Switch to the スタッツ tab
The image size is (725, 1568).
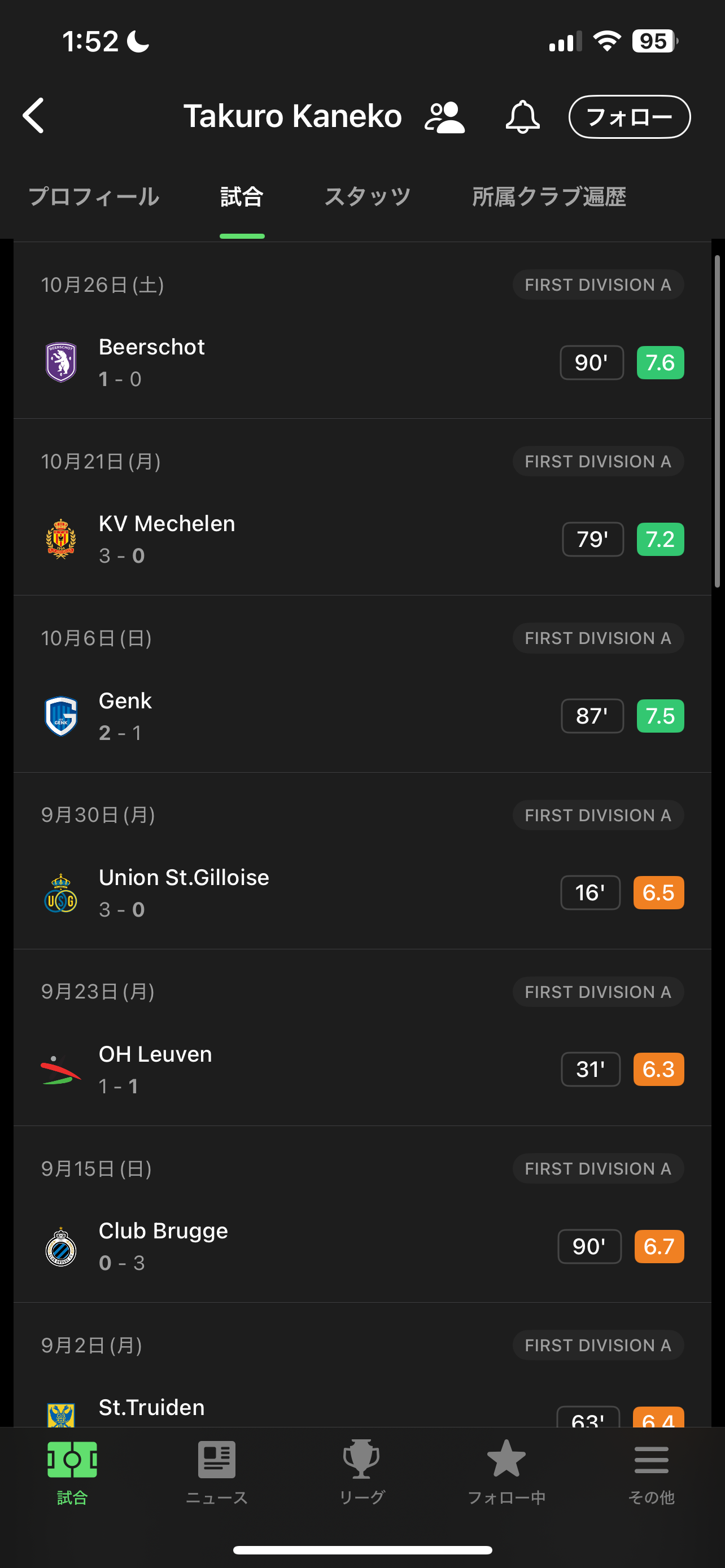click(367, 197)
